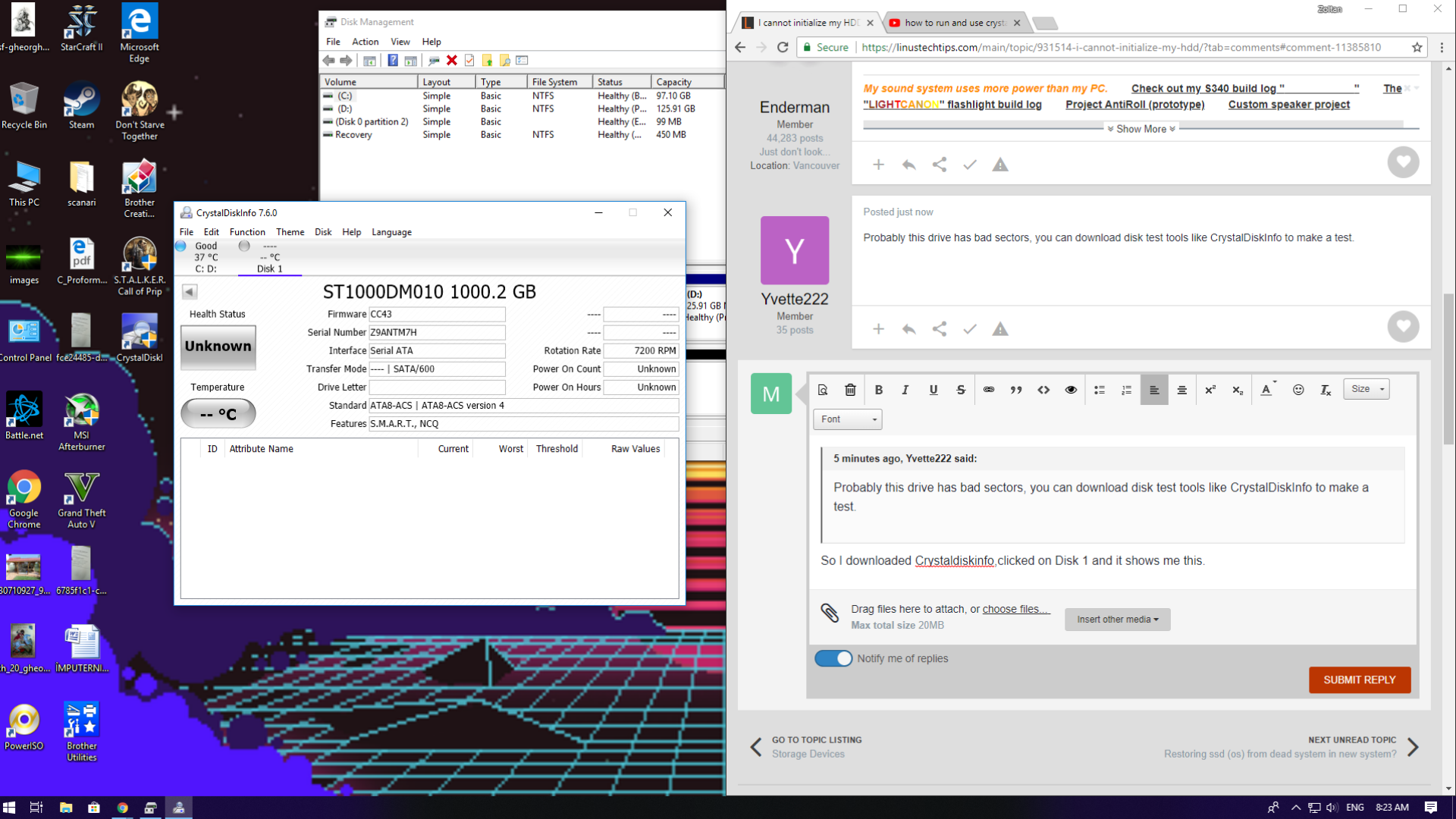
Task: Open next unread topic link
Action: coord(1291,747)
